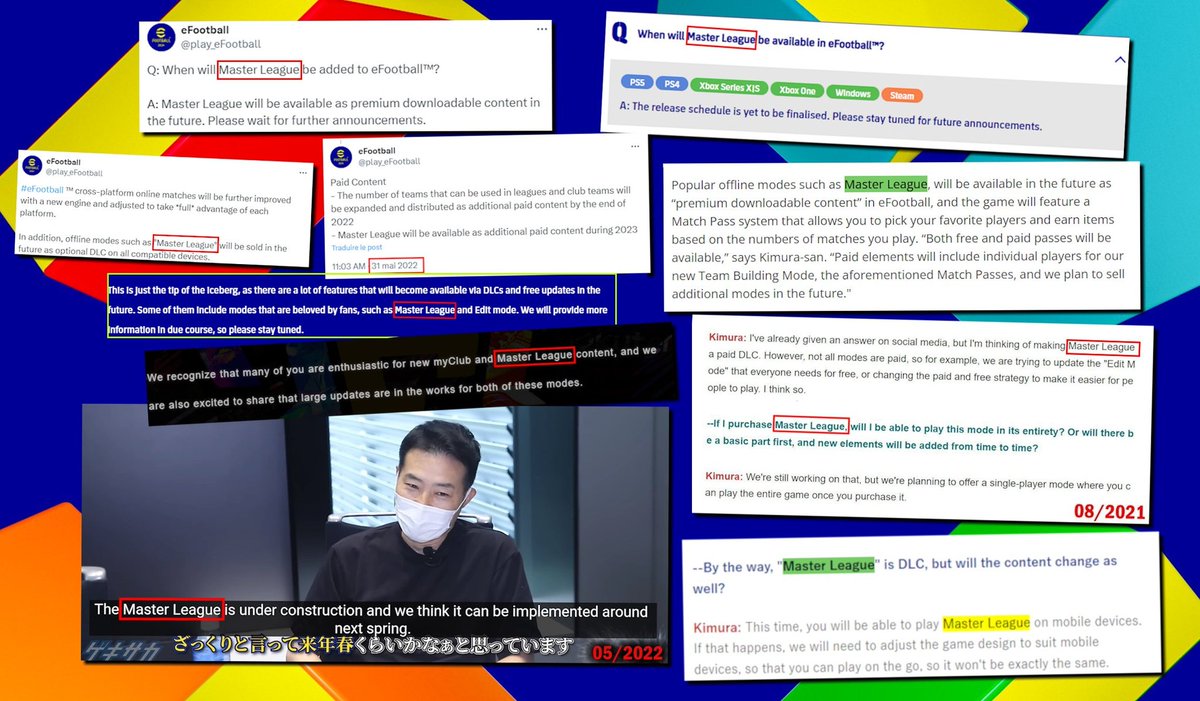Click the 11:03 AM timestamp
This screenshot has width=1200, height=701.
pyautogui.click(x=348, y=266)
